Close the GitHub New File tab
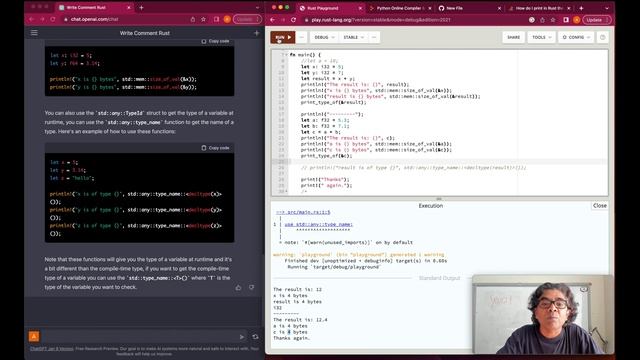 point(500,8)
